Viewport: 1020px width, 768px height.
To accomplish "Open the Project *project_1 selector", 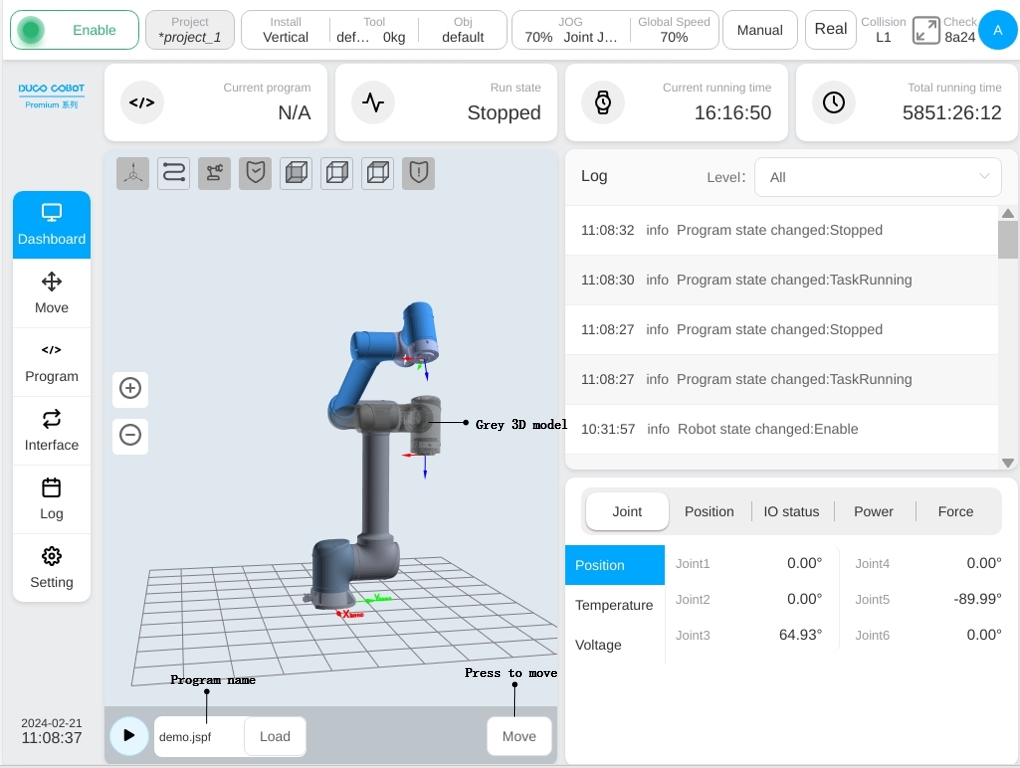I will [190, 30].
